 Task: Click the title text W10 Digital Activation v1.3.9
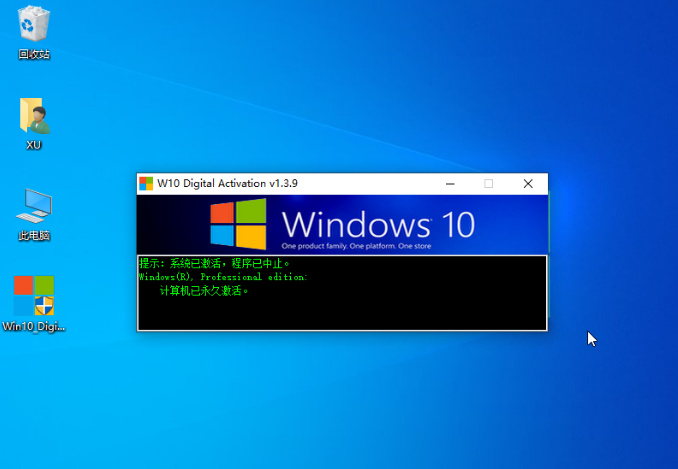(227, 184)
